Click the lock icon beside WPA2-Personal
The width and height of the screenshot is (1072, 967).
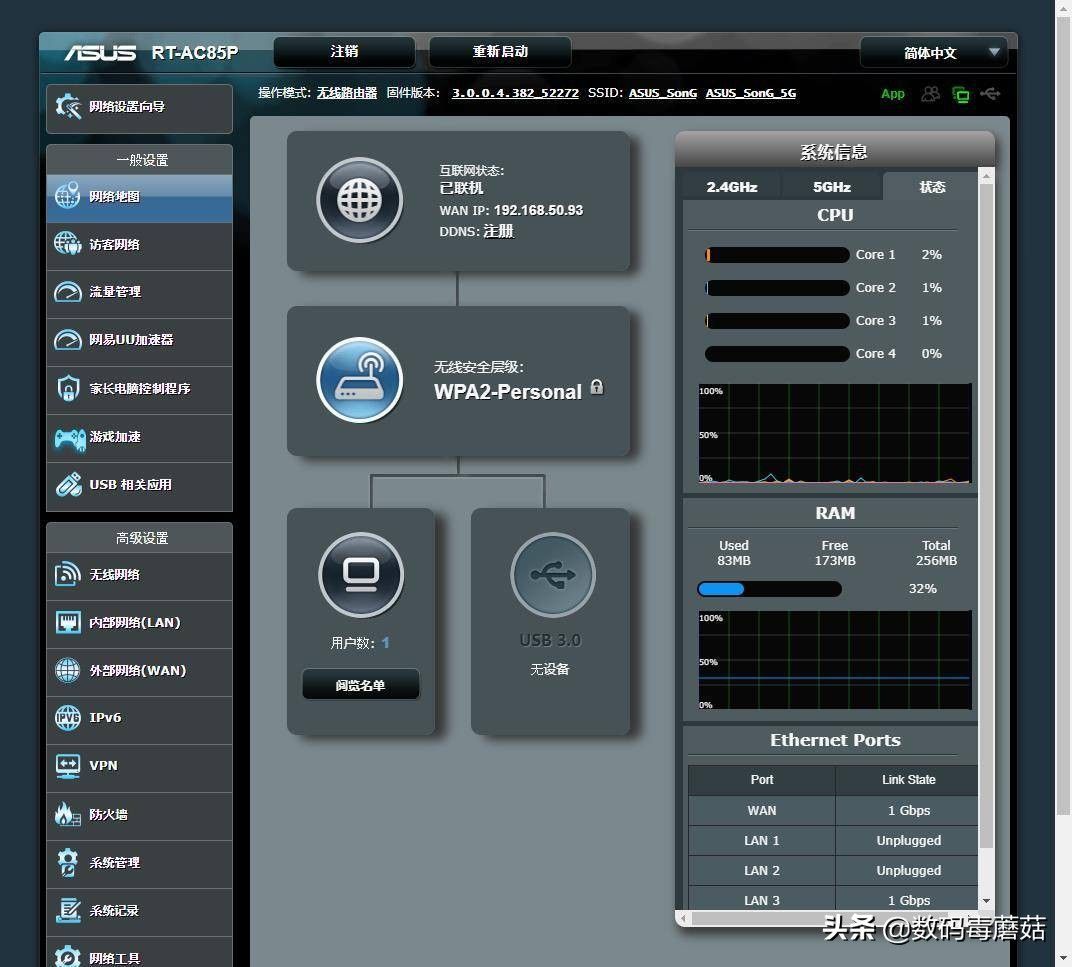pyautogui.click(x=597, y=387)
